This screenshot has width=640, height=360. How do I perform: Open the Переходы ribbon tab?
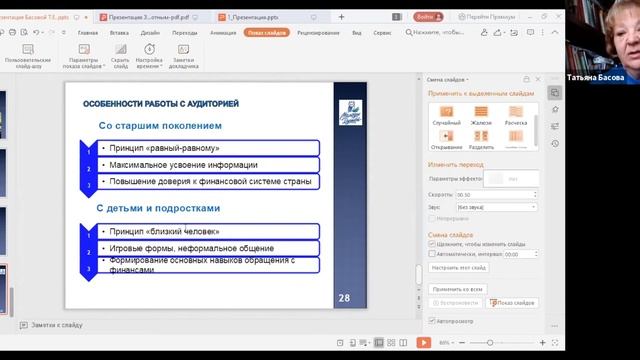tap(184, 33)
